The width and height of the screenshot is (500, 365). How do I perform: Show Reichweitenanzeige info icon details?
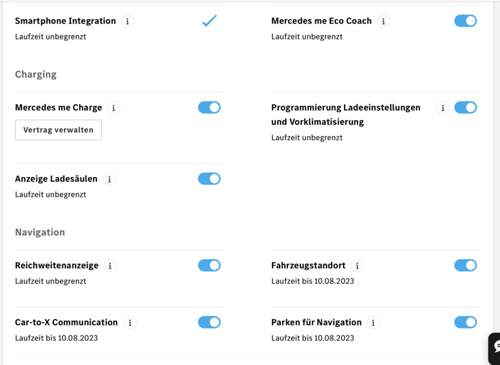click(110, 266)
